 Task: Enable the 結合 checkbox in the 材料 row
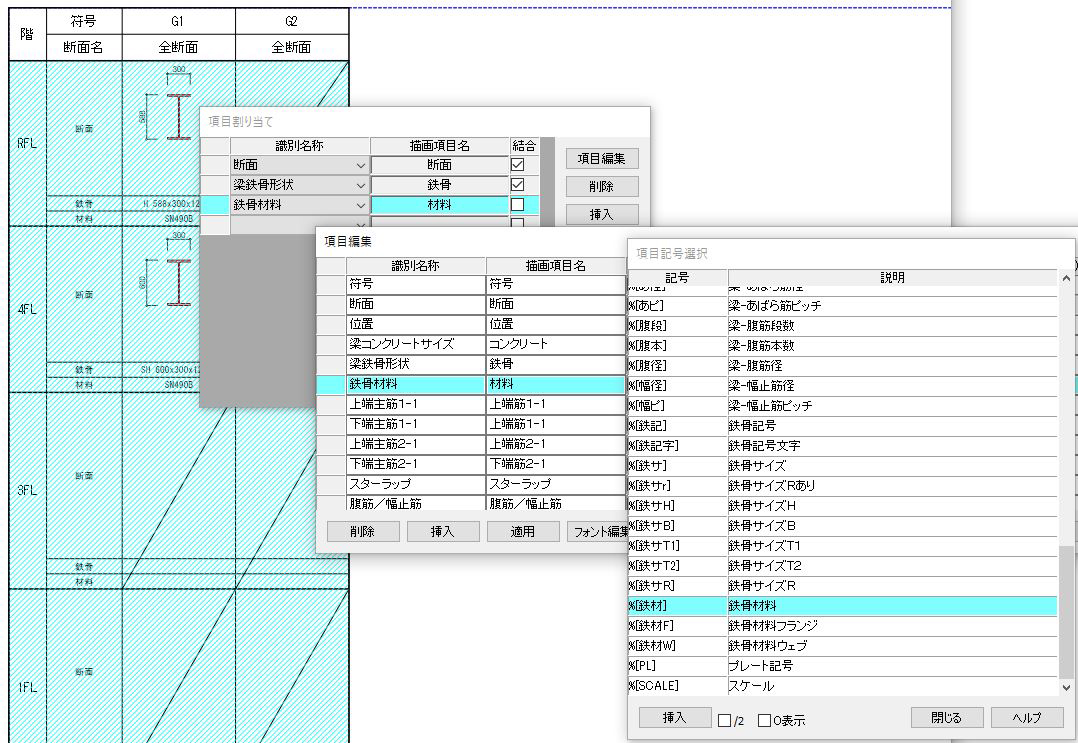click(518, 205)
